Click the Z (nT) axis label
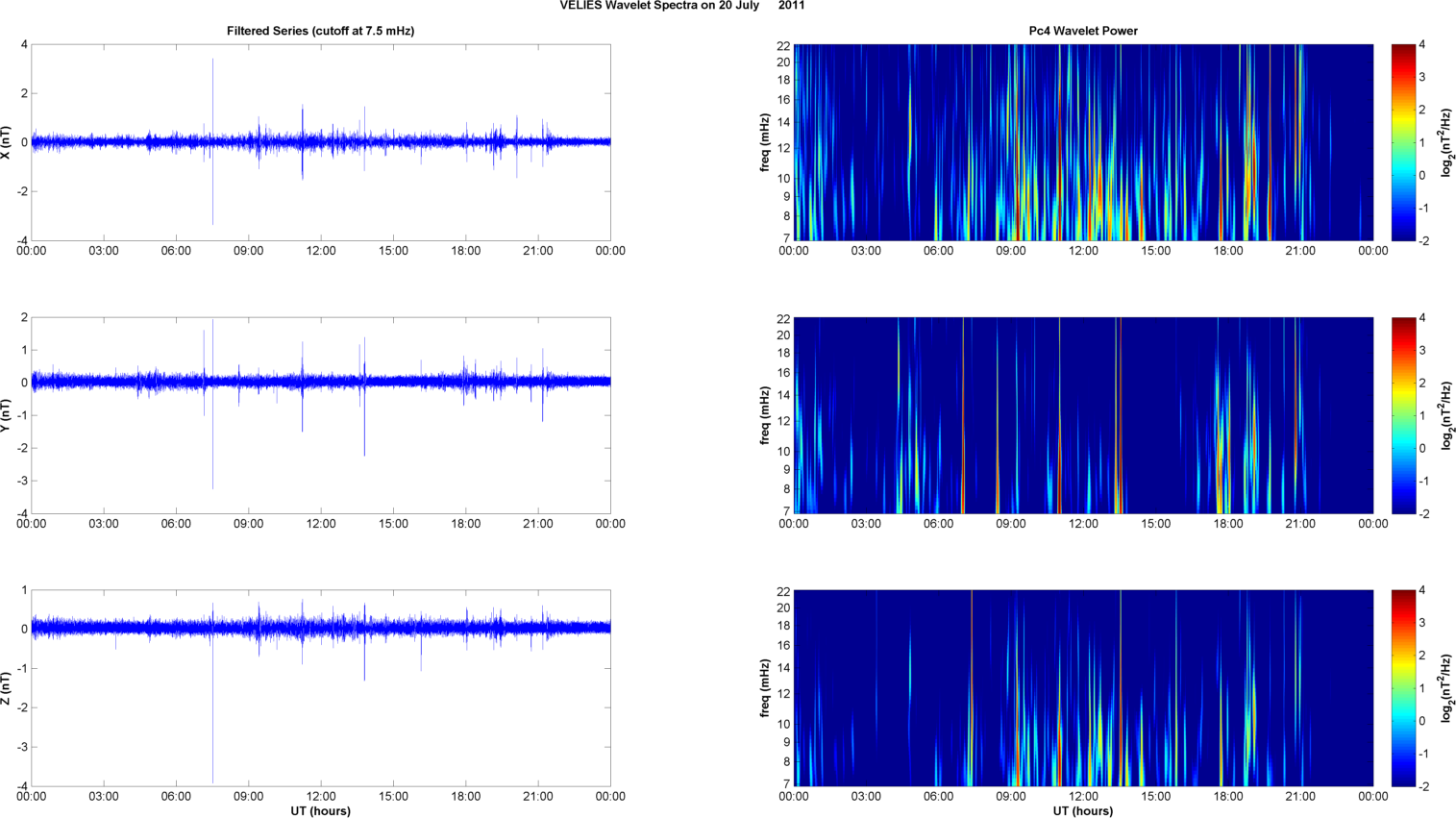Image resolution: width=1456 pixels, height=818 pixels. tap(8, 688)
